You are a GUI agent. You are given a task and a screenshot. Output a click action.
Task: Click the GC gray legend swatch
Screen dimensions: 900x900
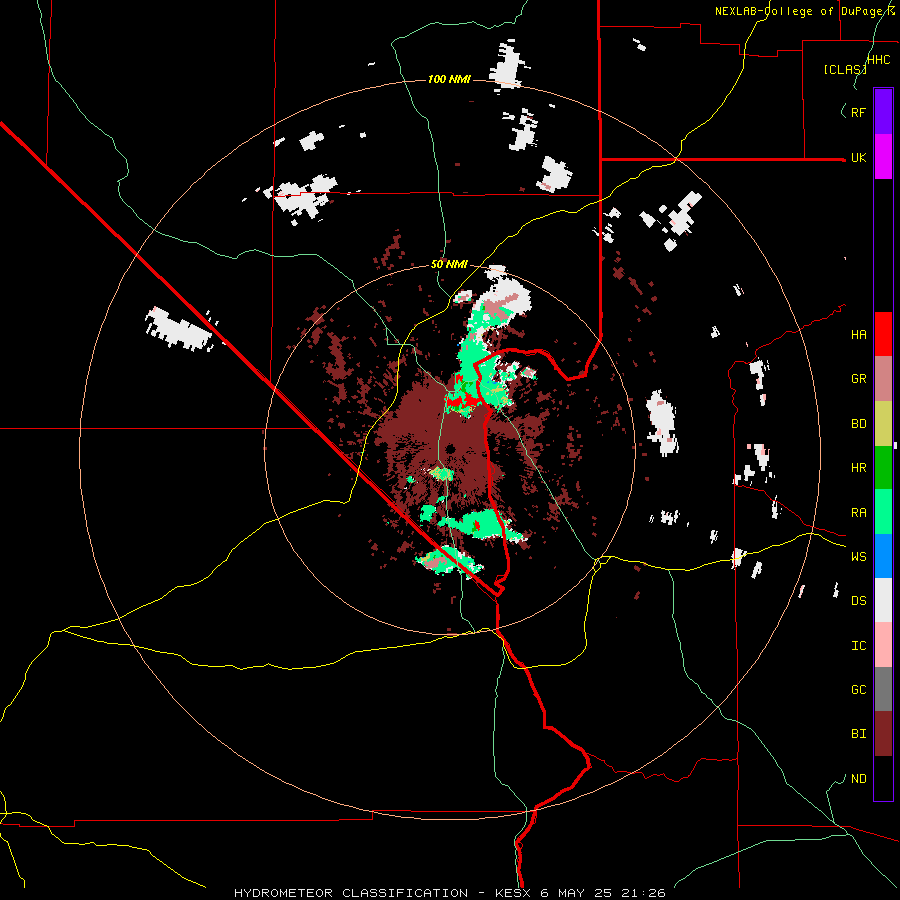(x=883, y=689)
